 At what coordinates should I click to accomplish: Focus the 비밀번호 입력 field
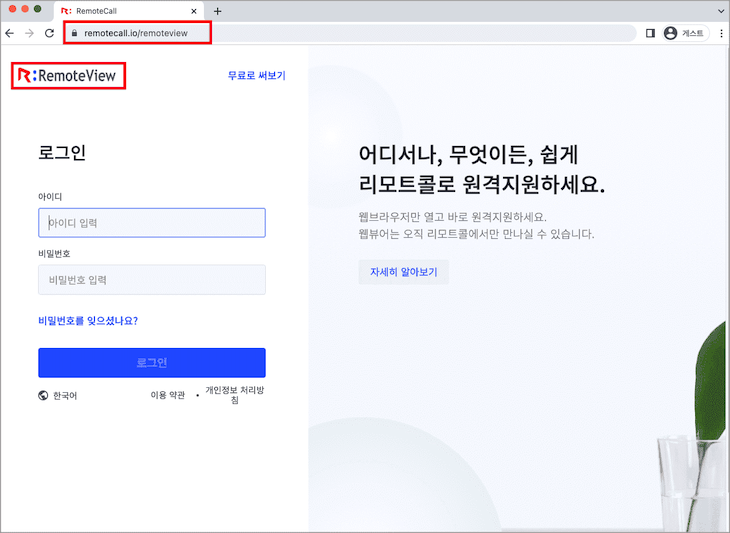pyautogui.click(x=152, y=280)
